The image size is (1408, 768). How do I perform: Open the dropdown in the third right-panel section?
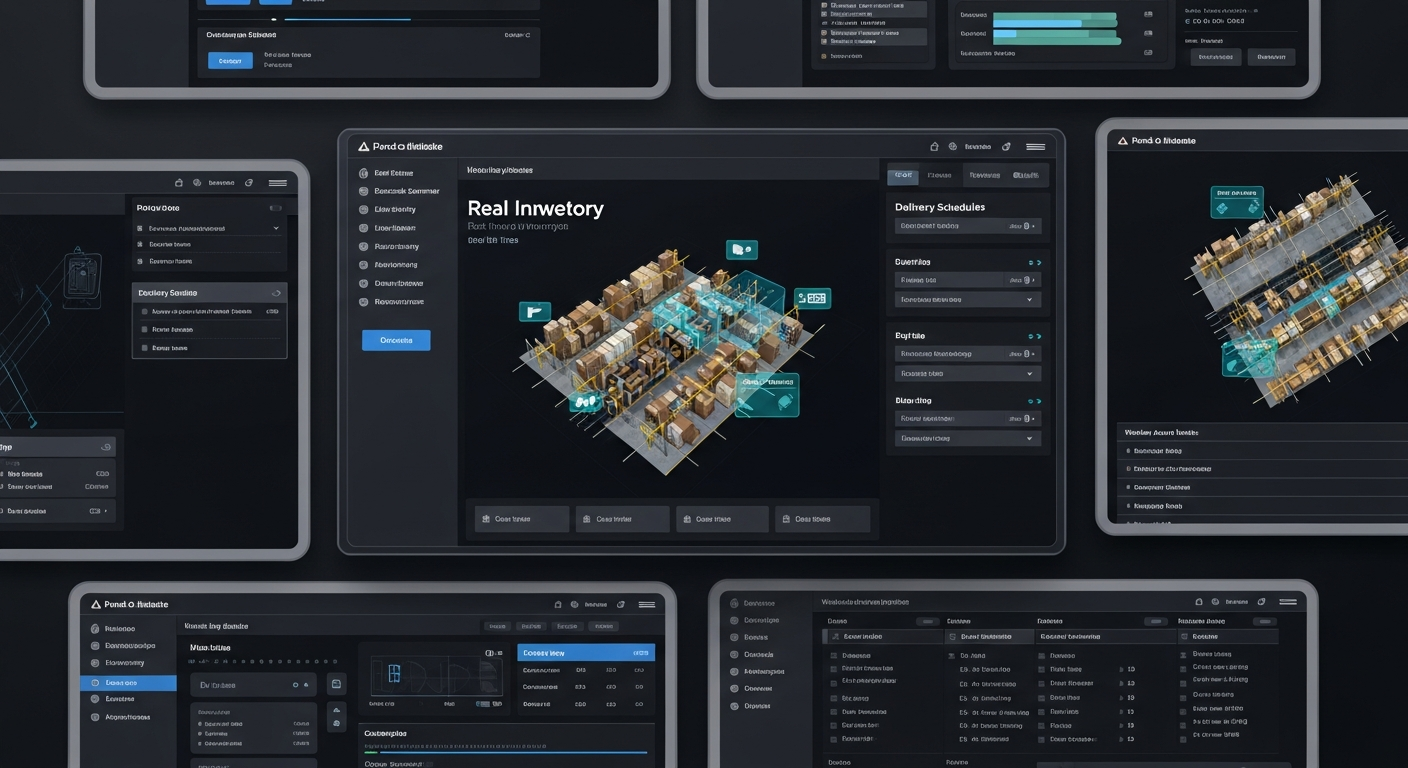pos(968,373)
